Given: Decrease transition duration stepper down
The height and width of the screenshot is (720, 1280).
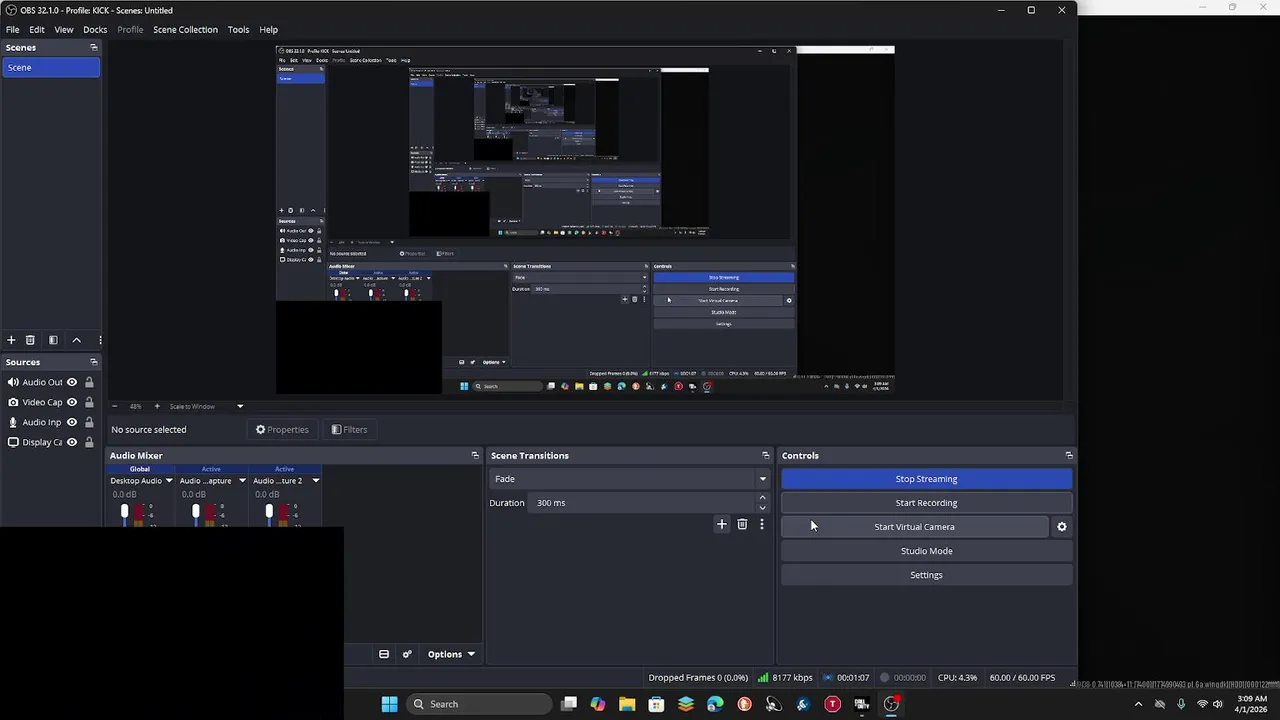Looking at the screenshot, I should 762,508.
